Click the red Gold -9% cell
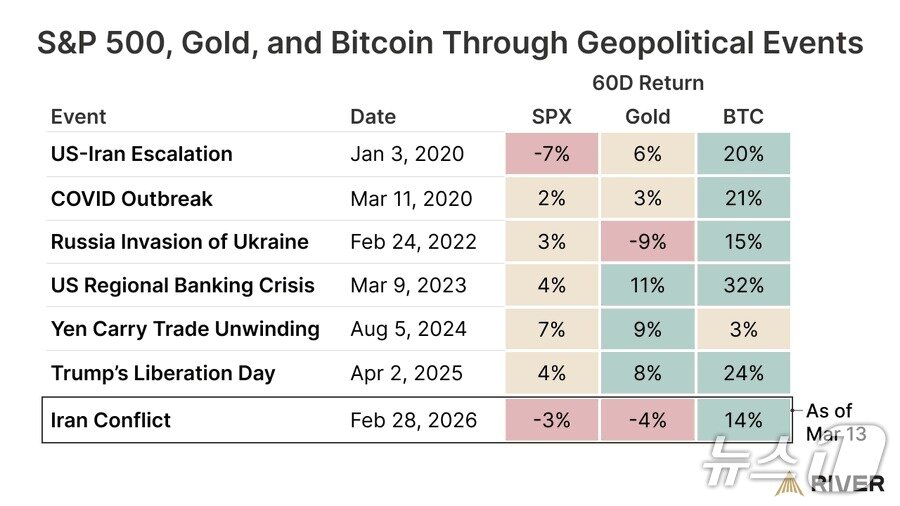 [647, 242]
